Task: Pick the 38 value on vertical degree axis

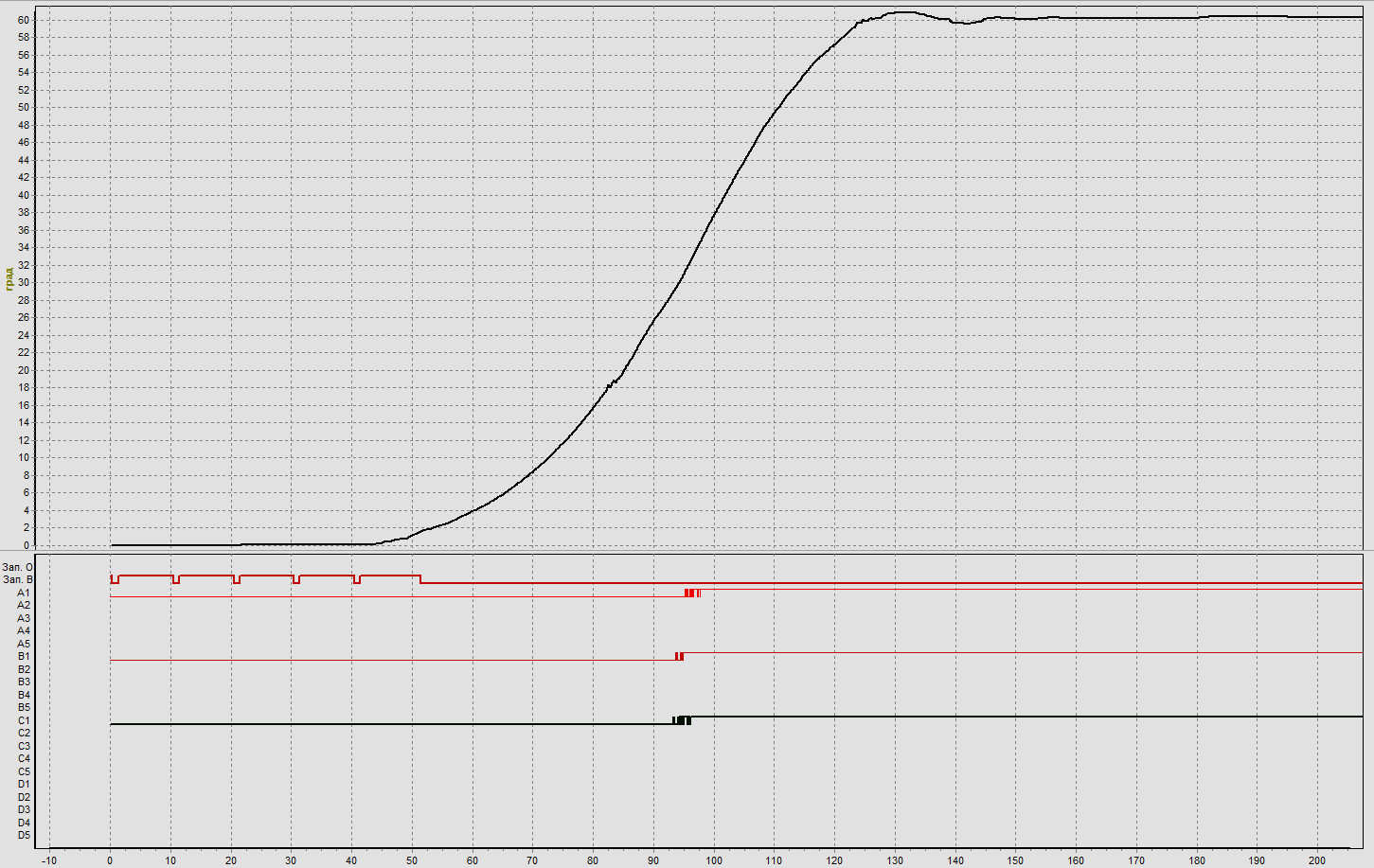Action: coord(24,212)
